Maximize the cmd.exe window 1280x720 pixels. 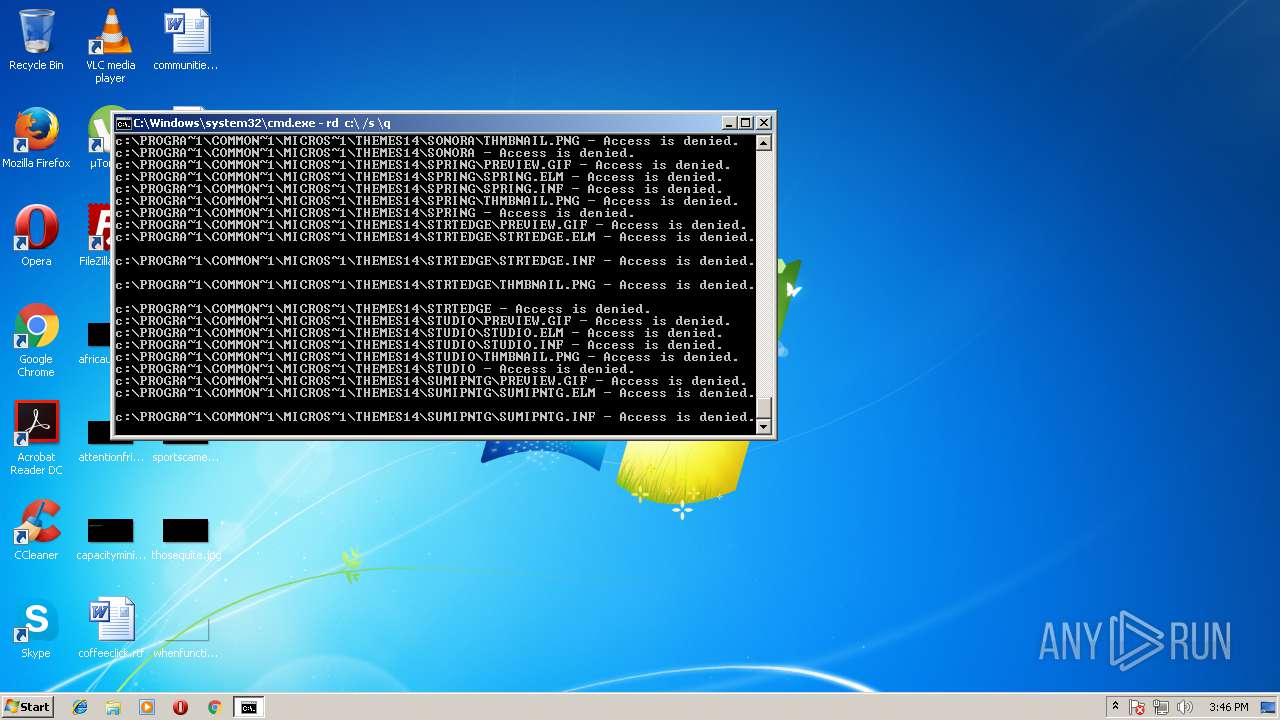[745, 123]
